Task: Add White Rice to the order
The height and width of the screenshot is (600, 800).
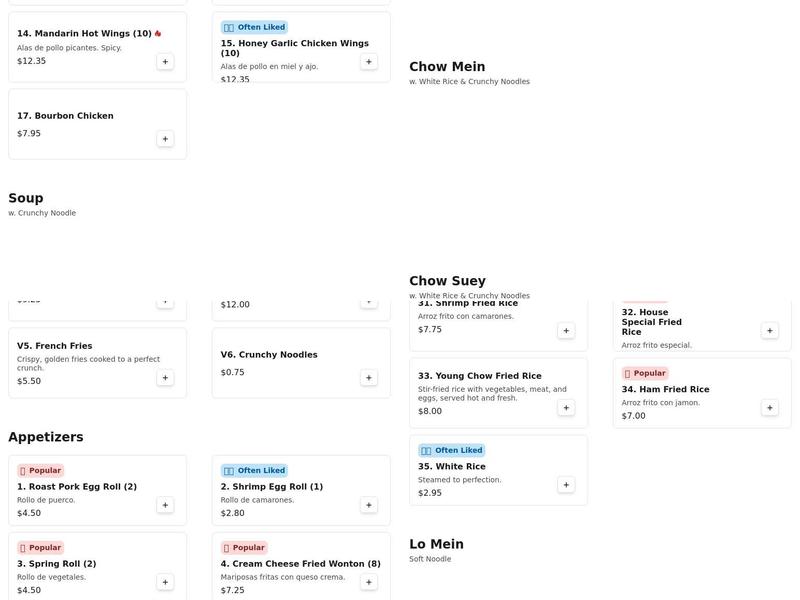Action: point(566,485)
